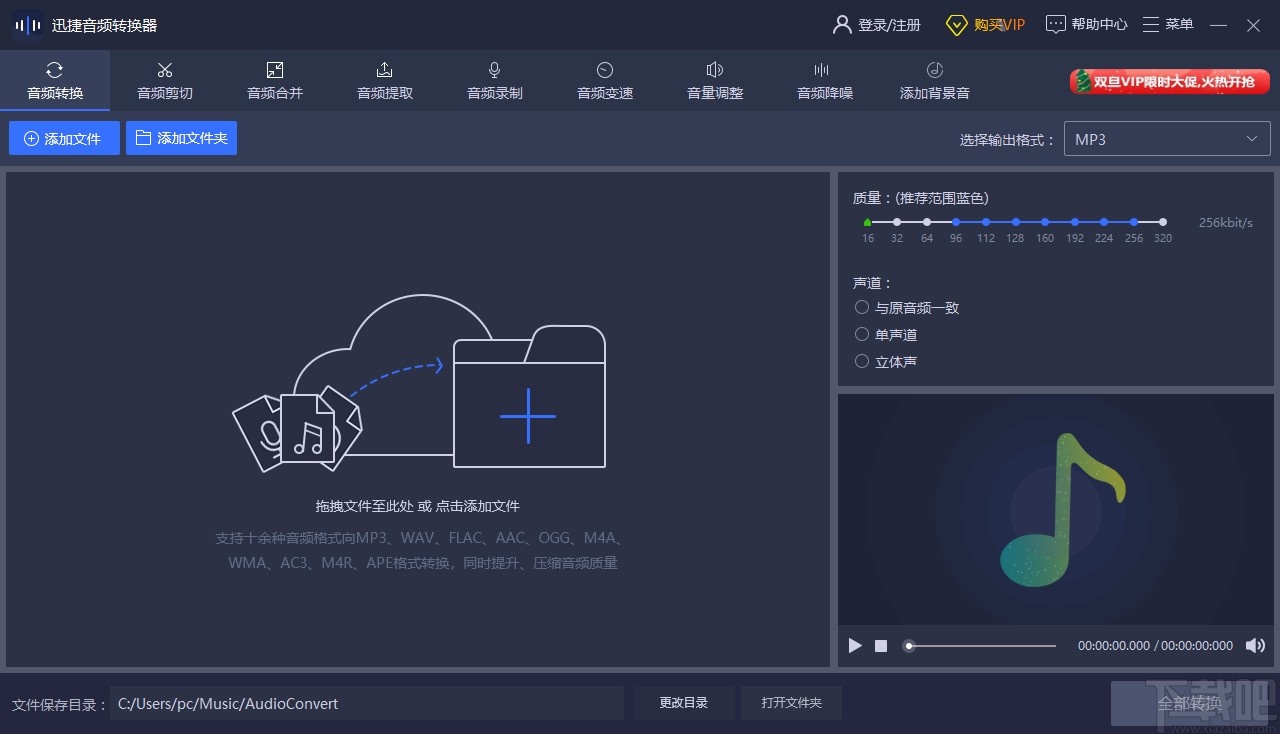The height and width of the screenshot is (734, 1280).
Task: Set quality slider to 128 kbit/s
Action: point(1015,222)
